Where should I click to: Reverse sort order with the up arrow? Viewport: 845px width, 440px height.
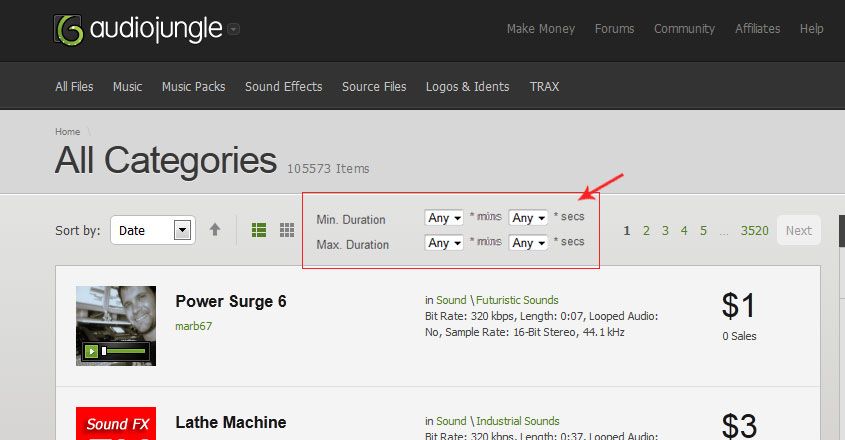click(214, 230)
